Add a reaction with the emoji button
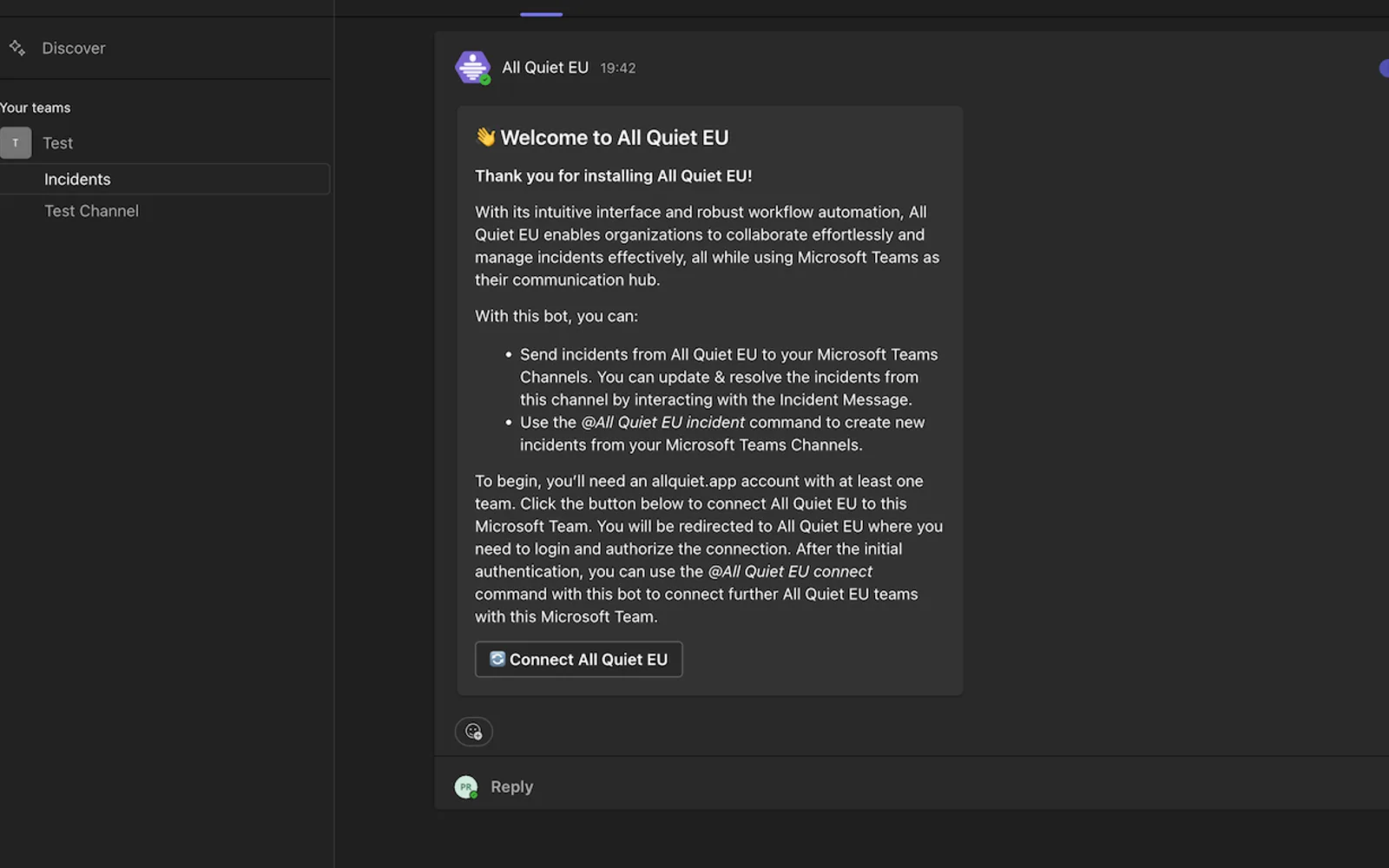 click(473, 732)
